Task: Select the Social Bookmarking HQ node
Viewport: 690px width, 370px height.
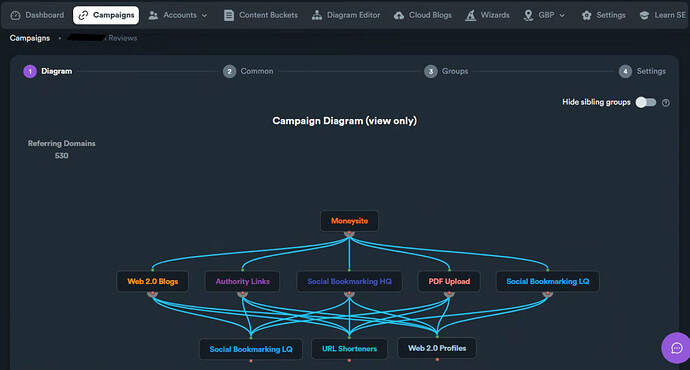Action: (x=349, y=282)
